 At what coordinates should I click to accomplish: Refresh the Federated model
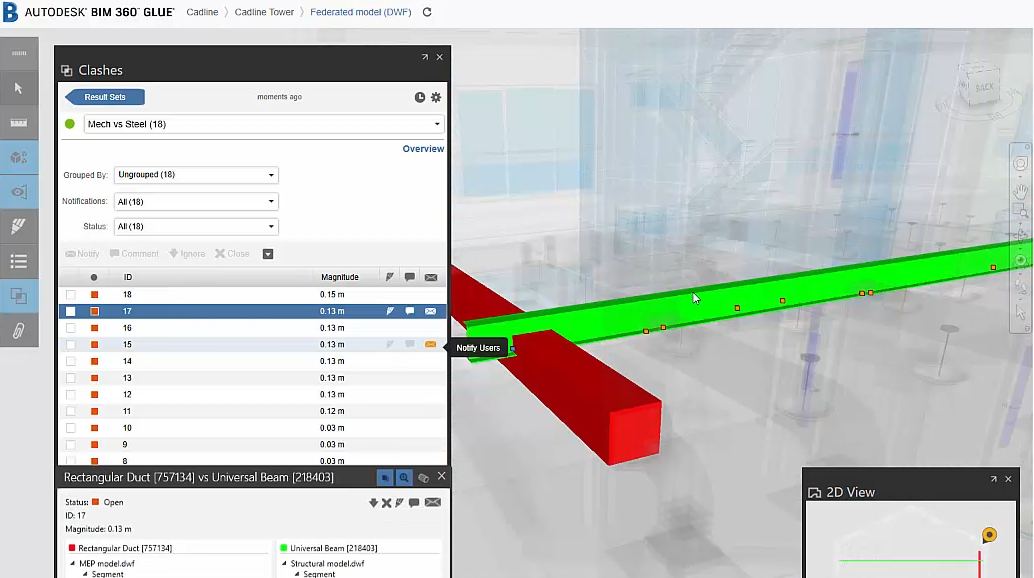427,12
